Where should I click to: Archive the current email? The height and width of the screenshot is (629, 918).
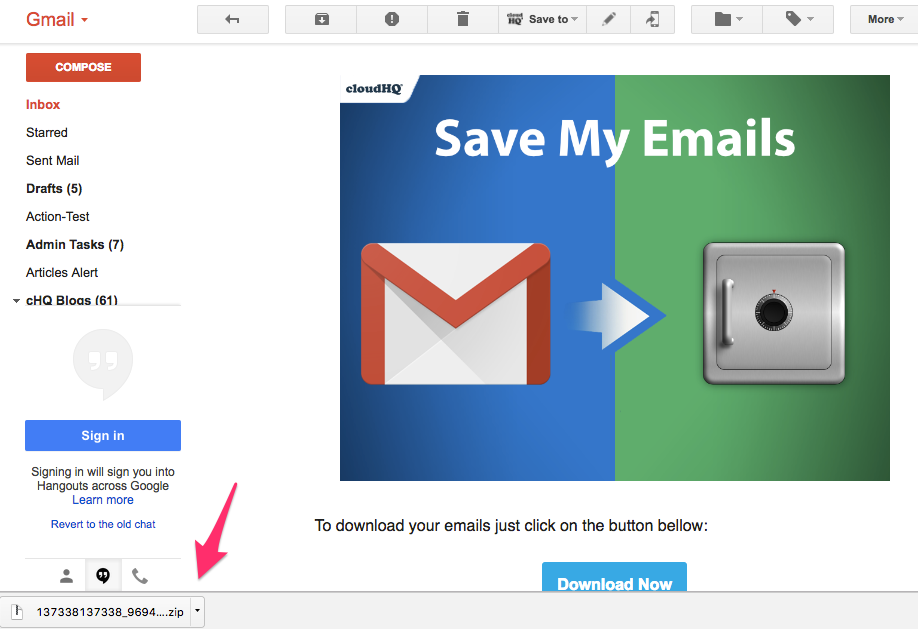coord(320,19)
